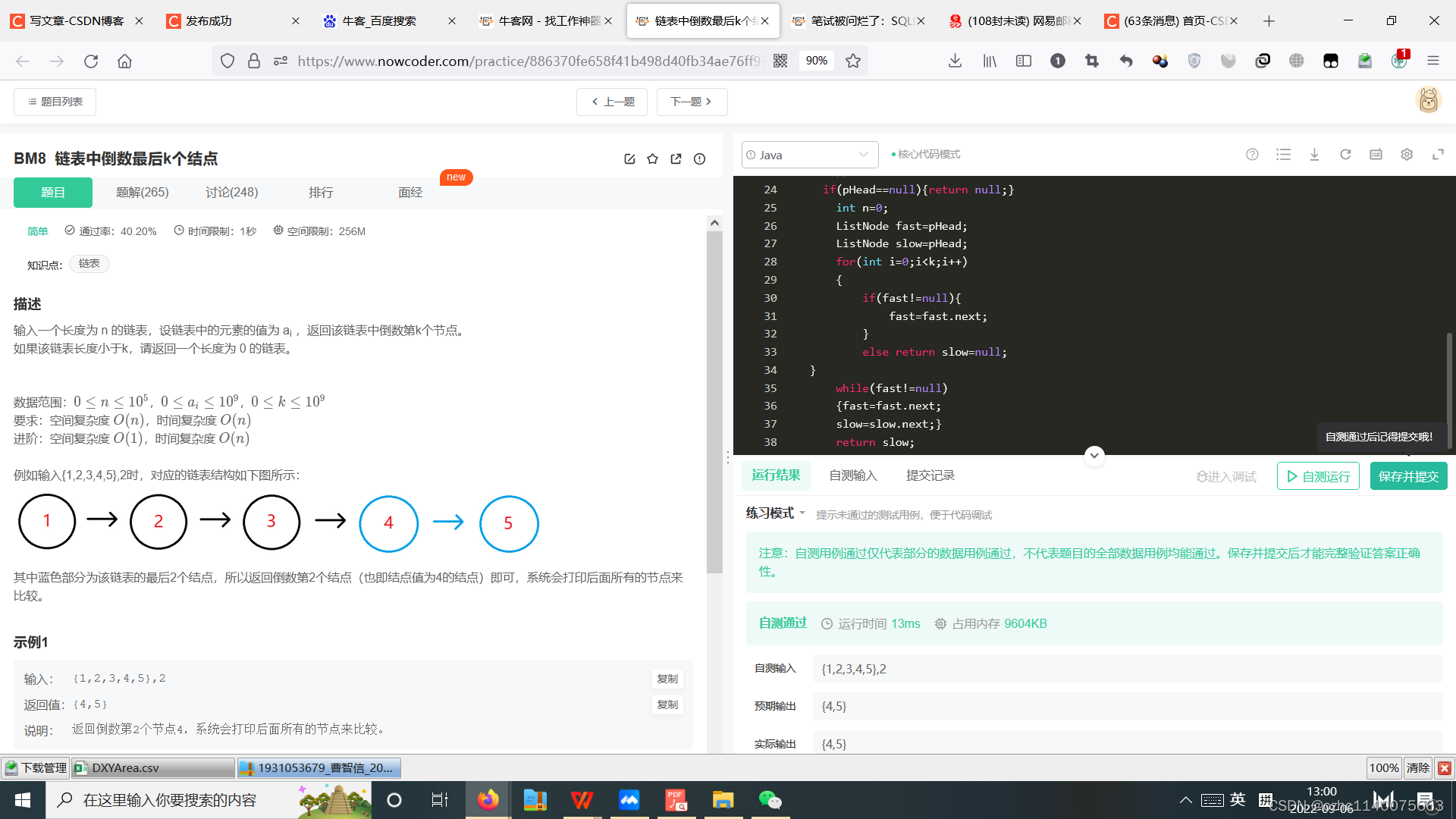Toggle Firefox reader view icon
1456x819 pixels.
click(1024, 61)
